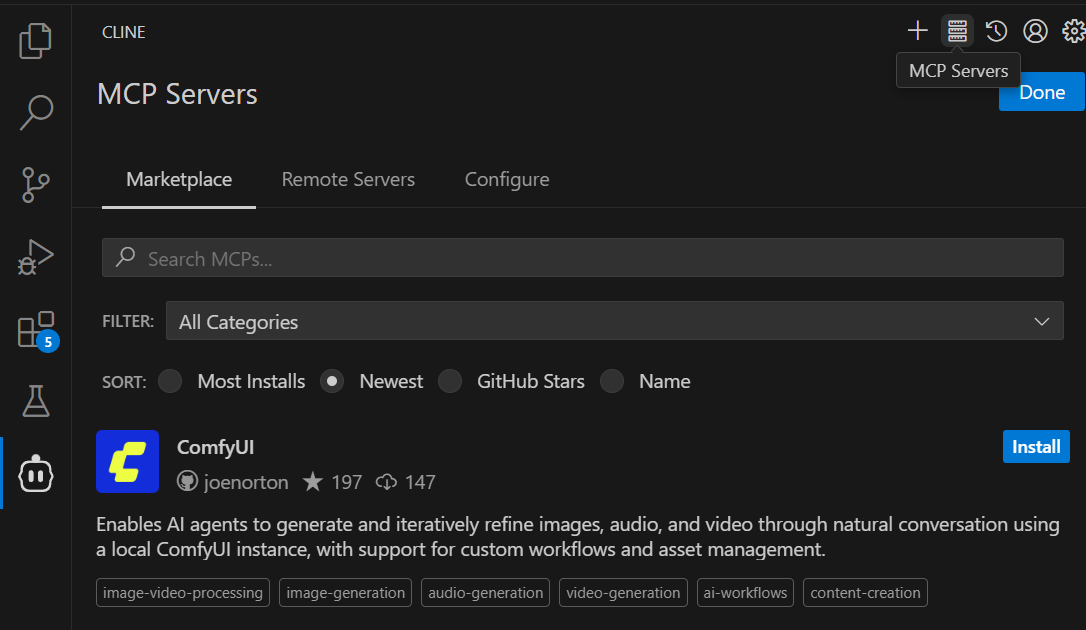This screenshot has width=1086, height=630.
Task: Click the ai-workflows tag
Action: pos(745,593)
